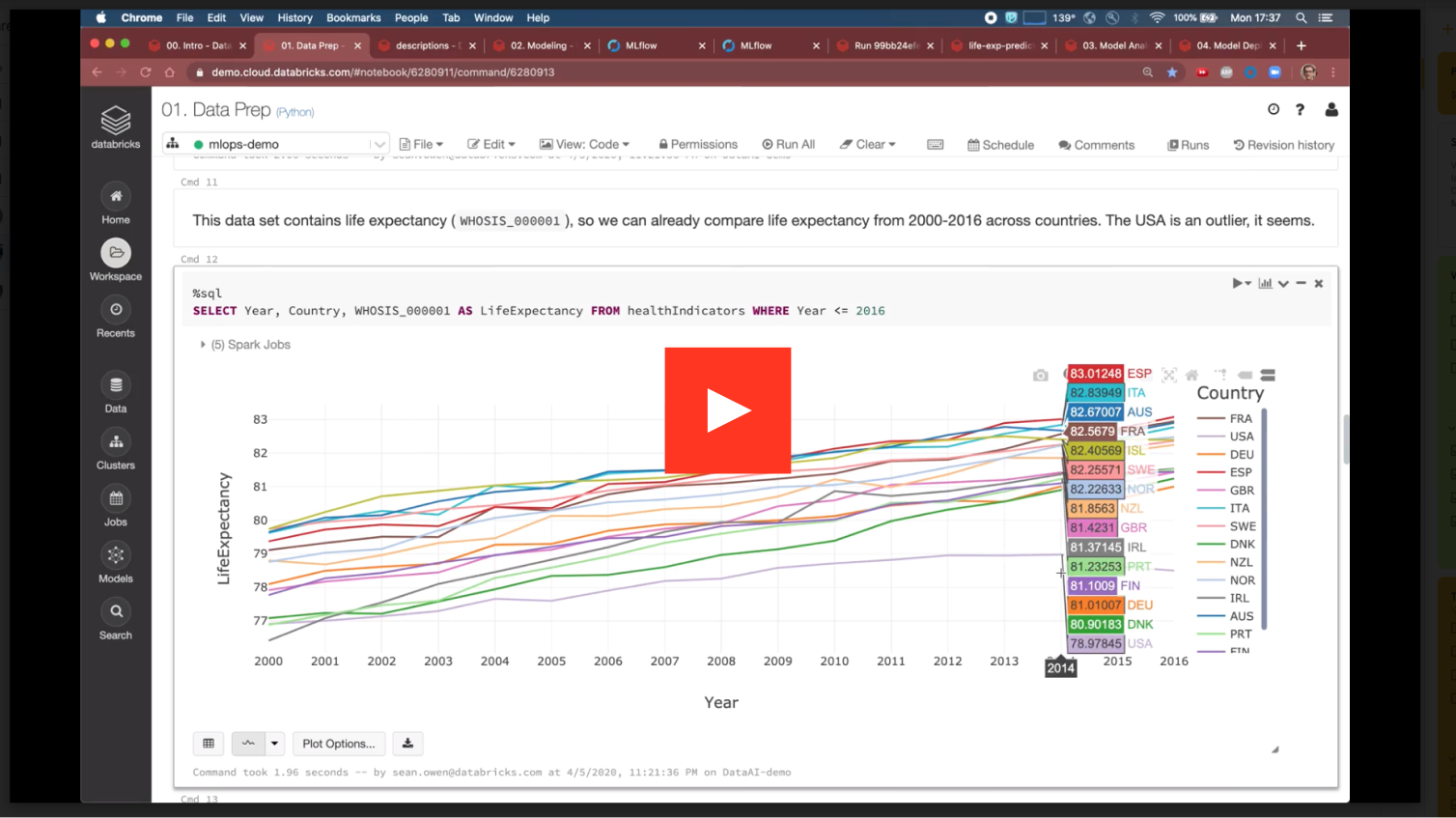Click the legend scrollbar
Viewport: 1456px width, 818px height.
1264,519
